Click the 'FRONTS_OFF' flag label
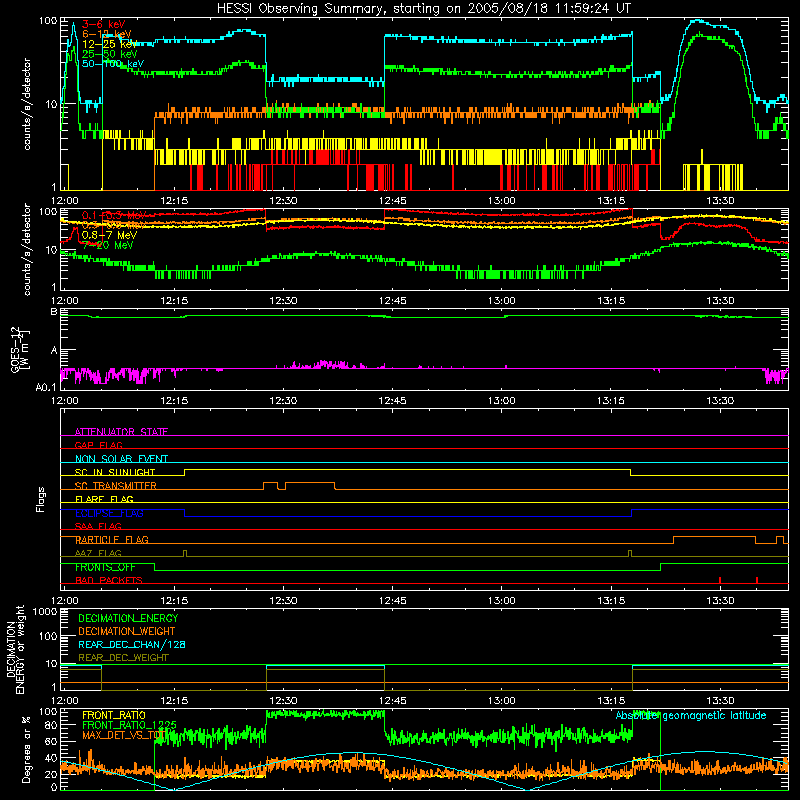The width and height of the screenshot is (800, 800). [106, 567]
